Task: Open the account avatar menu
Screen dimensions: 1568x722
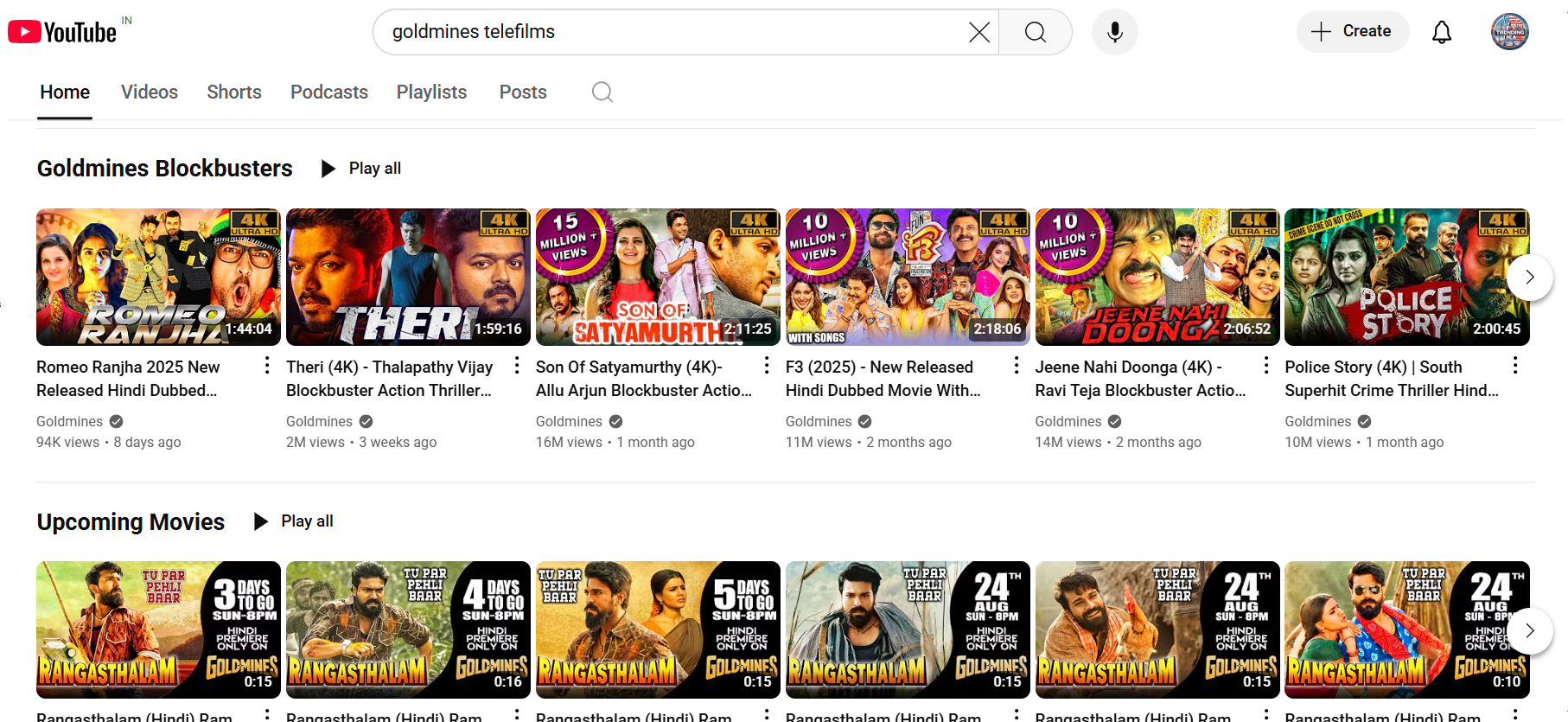Action: point(1510,32)
